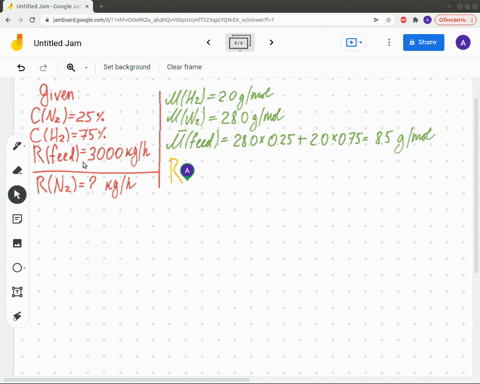Image resolution: width=480 pixels, height=384 pixels.
Task: Click the Jamboard logo
Action: (x=17, y=43)
